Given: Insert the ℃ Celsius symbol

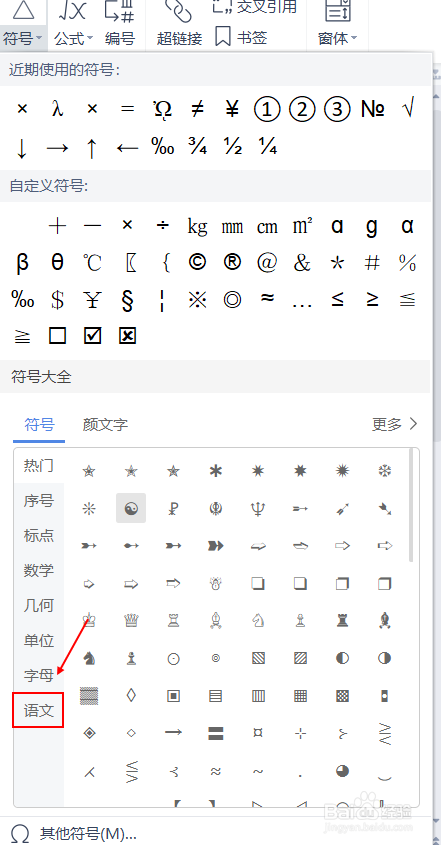Looking at the screenshot, I should 92,262.
